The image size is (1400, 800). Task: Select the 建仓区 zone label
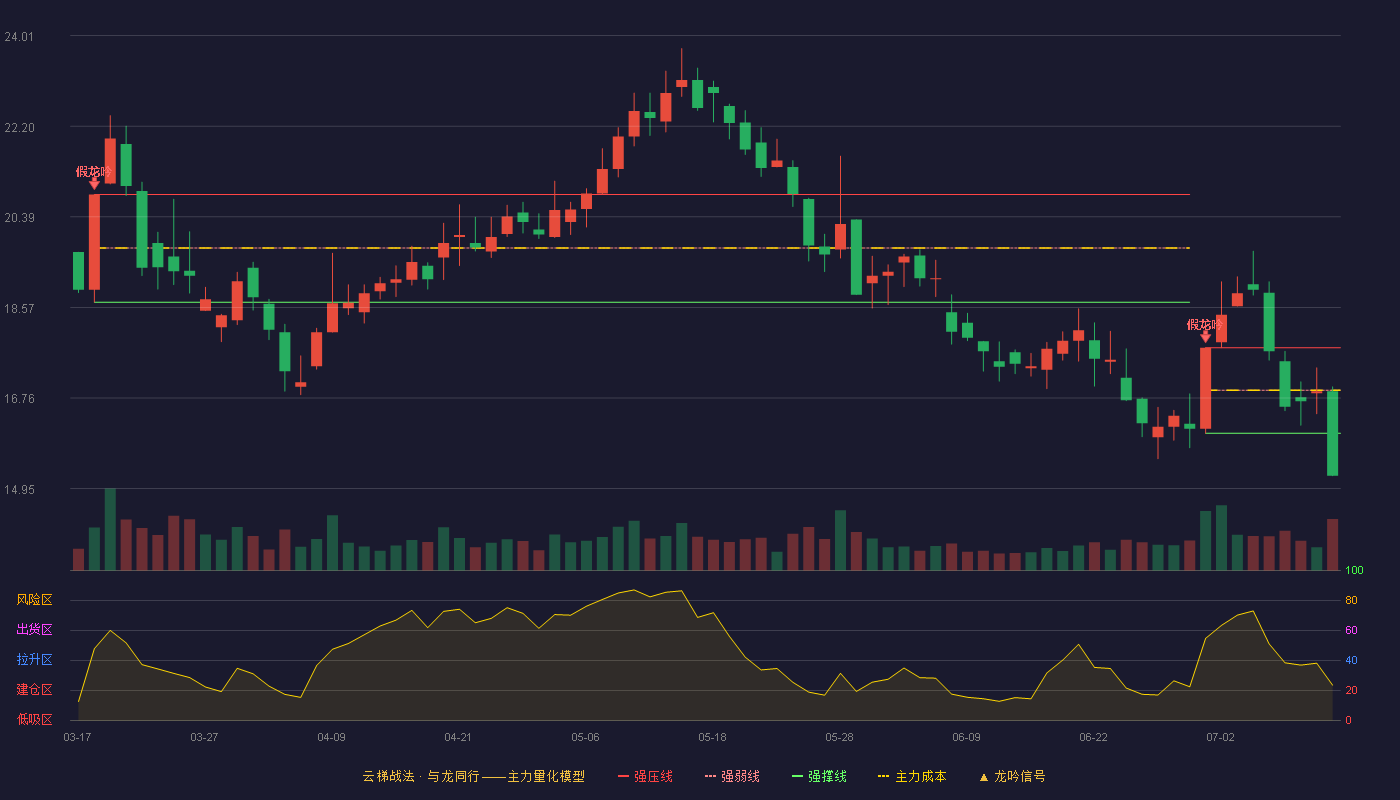pos(34,690)
